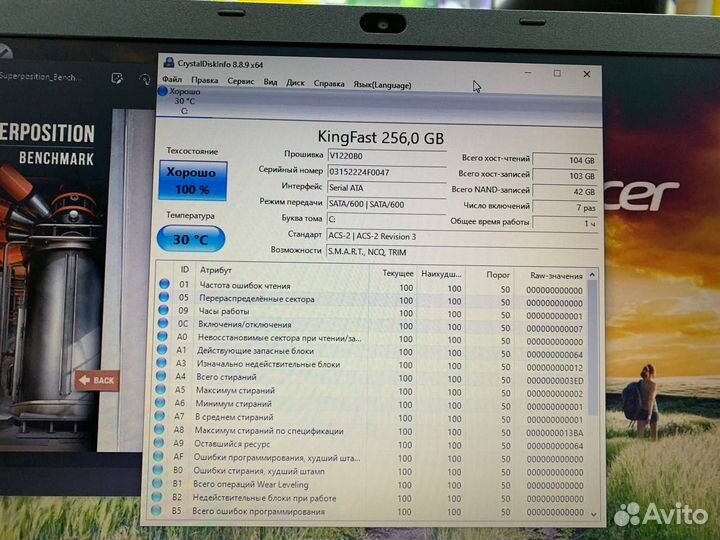
Task: Click the Возможности field S.M.A.R.T., NCQ, TRIM
Action: coord(461,252)
